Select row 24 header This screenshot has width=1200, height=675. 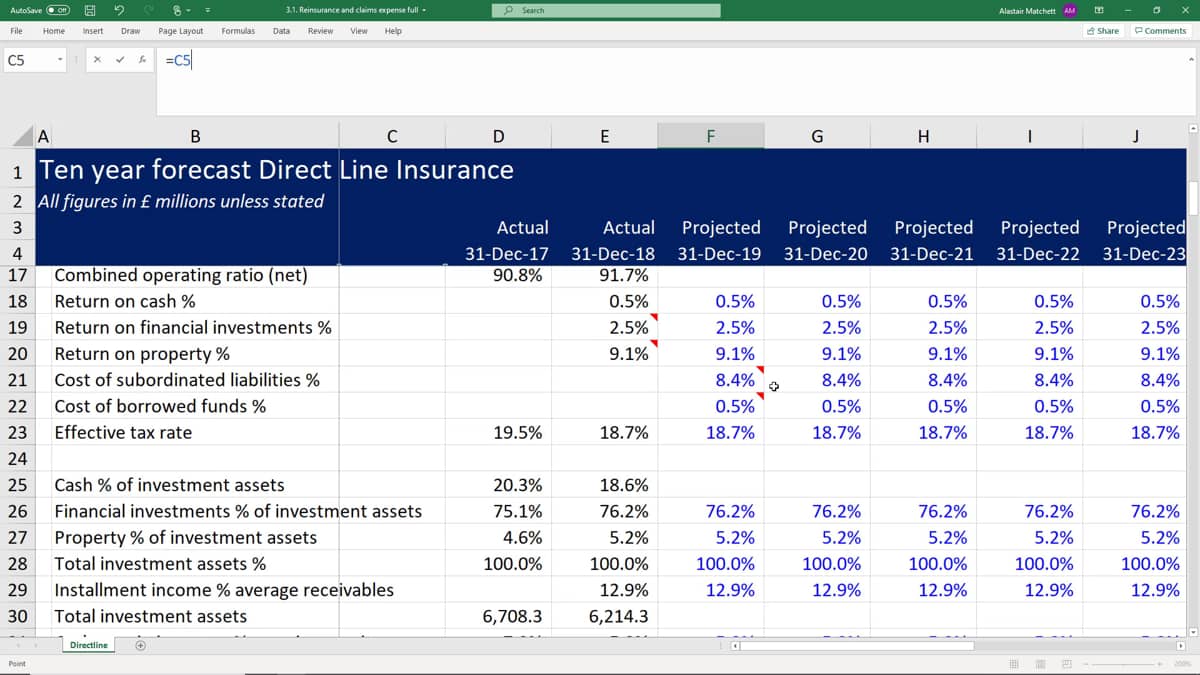pyautogui.click(x=19, y=458)
